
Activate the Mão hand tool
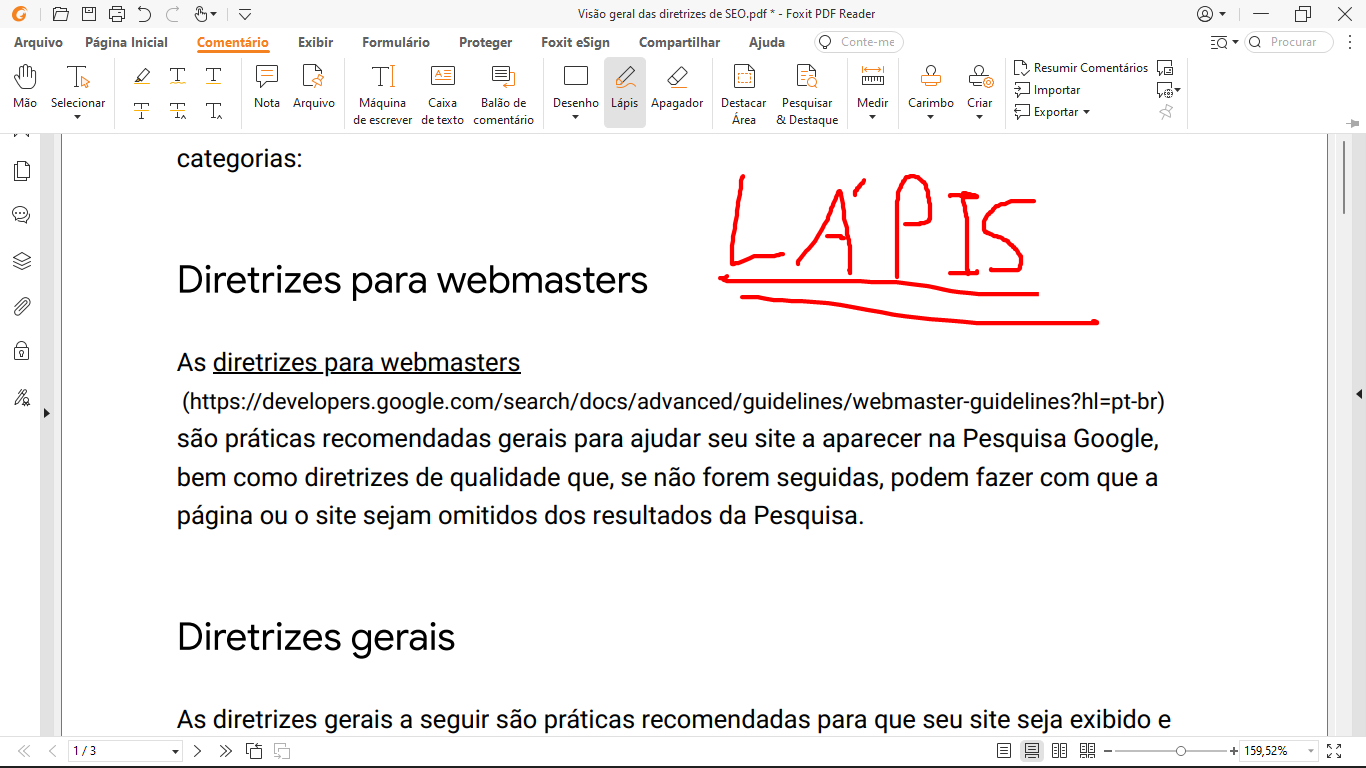(x=25, y=91)
